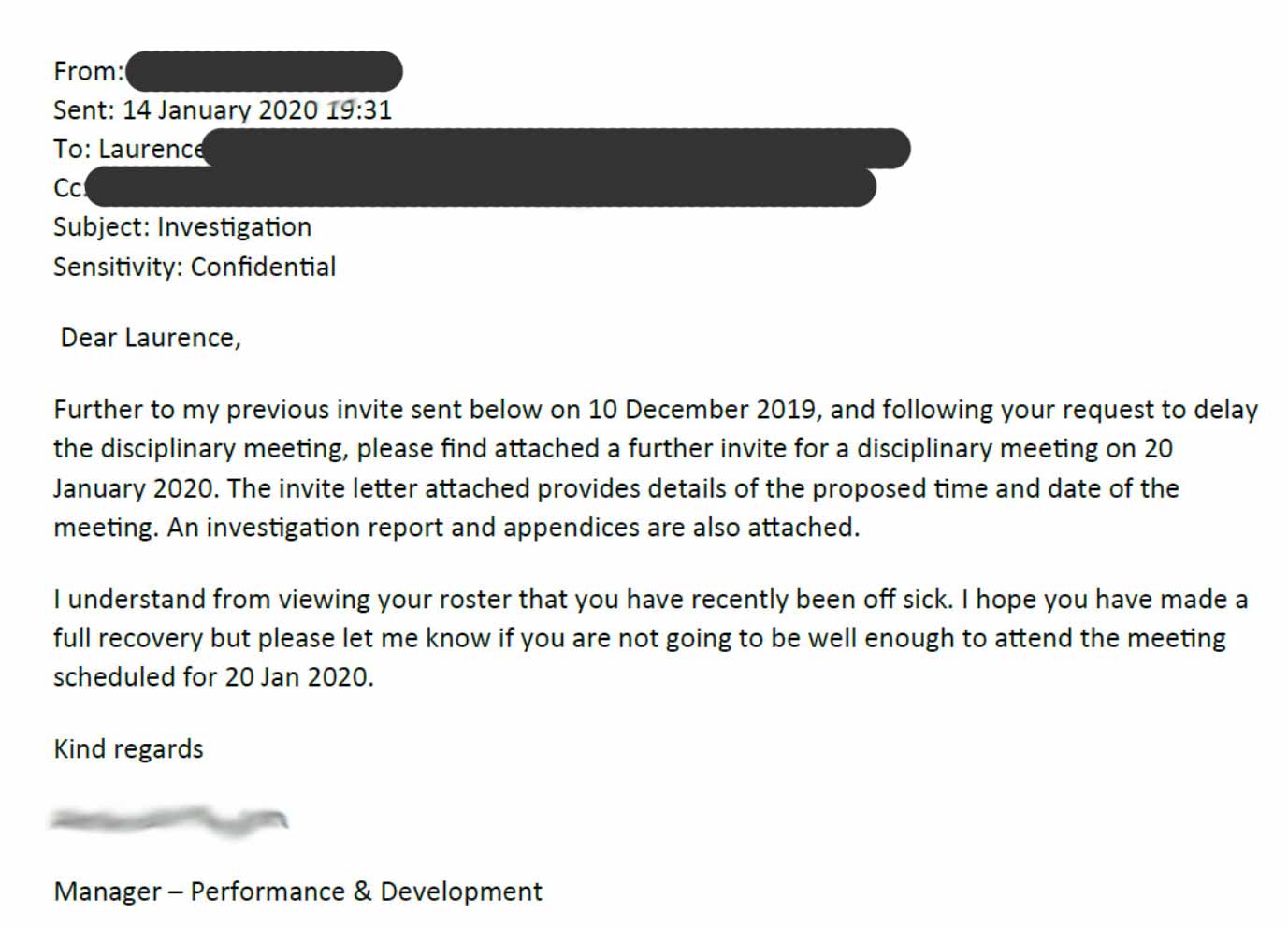The height and width of the screenshot is (928, 1288).
Task: Click the blurred signature name
Action: point(168,820)
